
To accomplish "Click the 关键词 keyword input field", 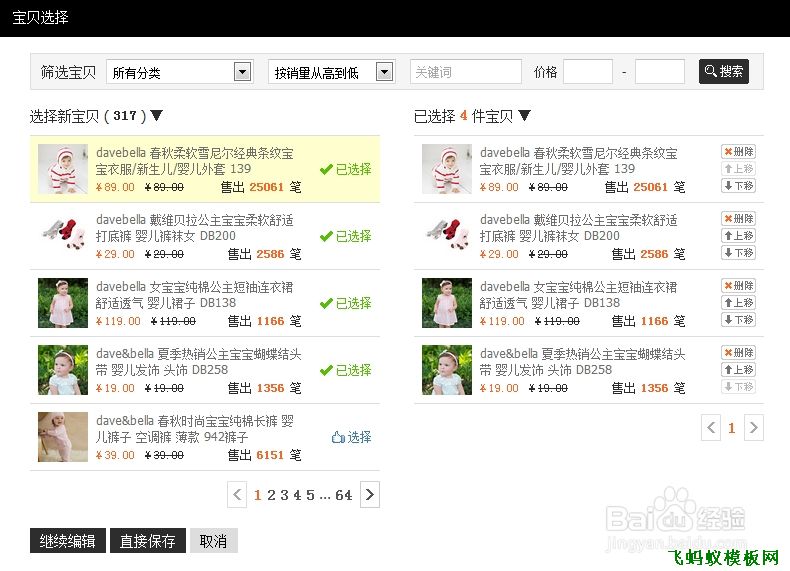I will tap(466, 72).
